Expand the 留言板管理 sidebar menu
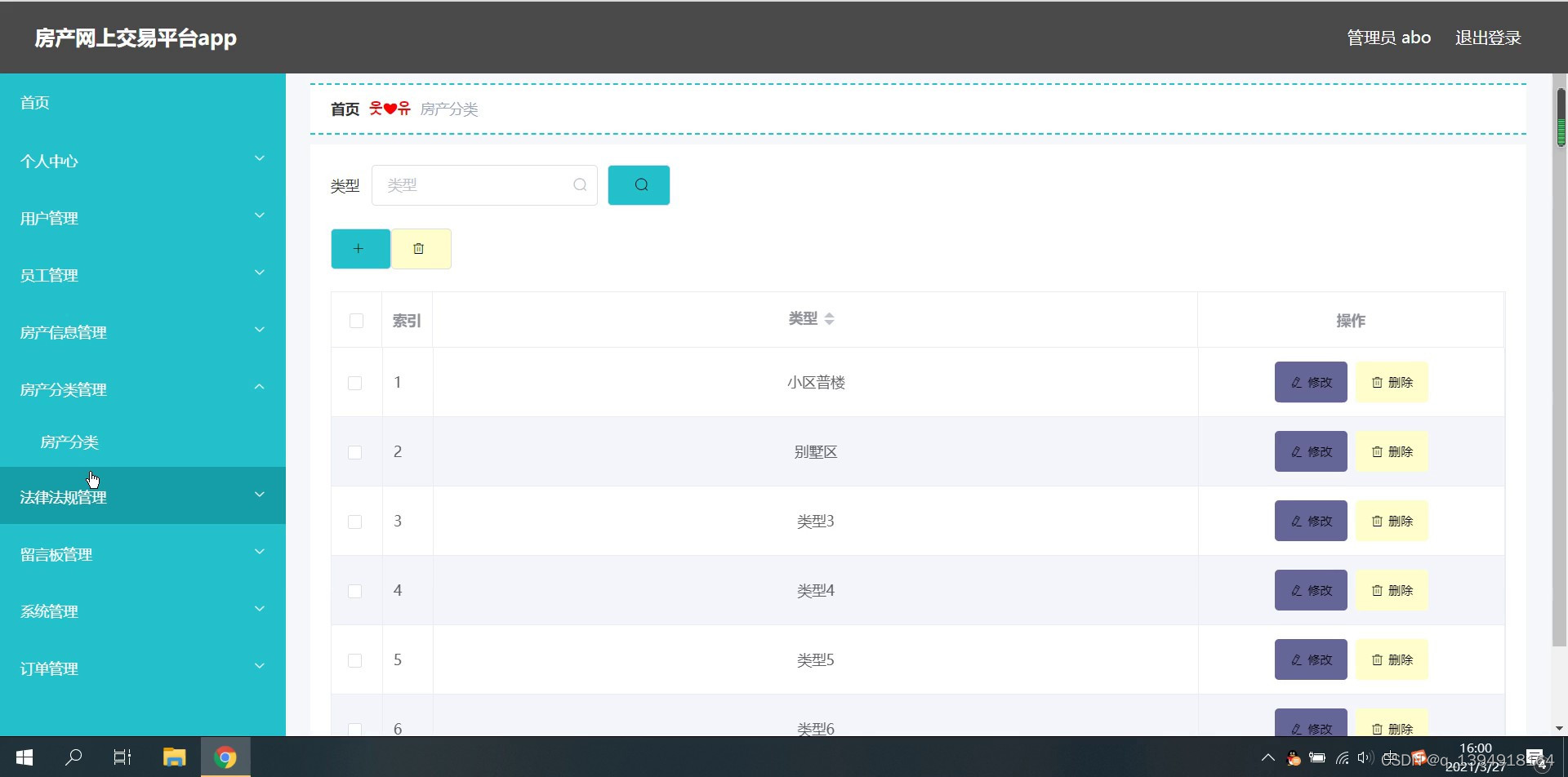Screen dimensions: 1568x777 pyautogui.click(x=143, y=554)
